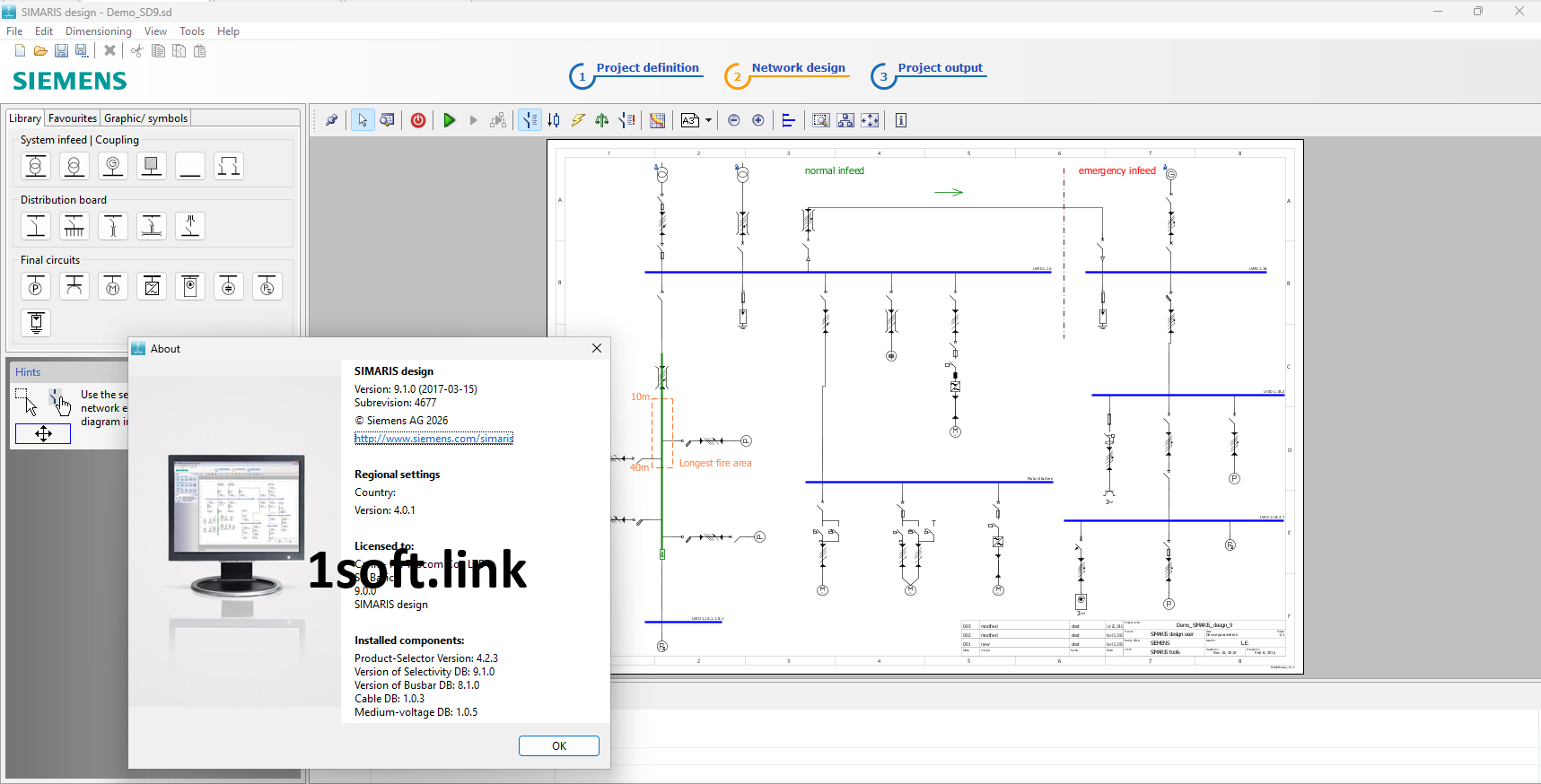Create a new file with the blank page icon
Screen dimensions: 1541x784
pyautogui.click(x=20, y=51)
